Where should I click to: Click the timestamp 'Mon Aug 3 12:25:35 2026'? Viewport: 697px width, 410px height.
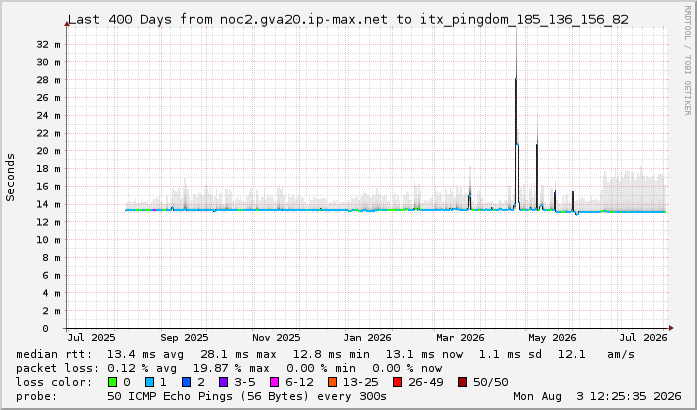pyautogui.click(x=597, y=396)
